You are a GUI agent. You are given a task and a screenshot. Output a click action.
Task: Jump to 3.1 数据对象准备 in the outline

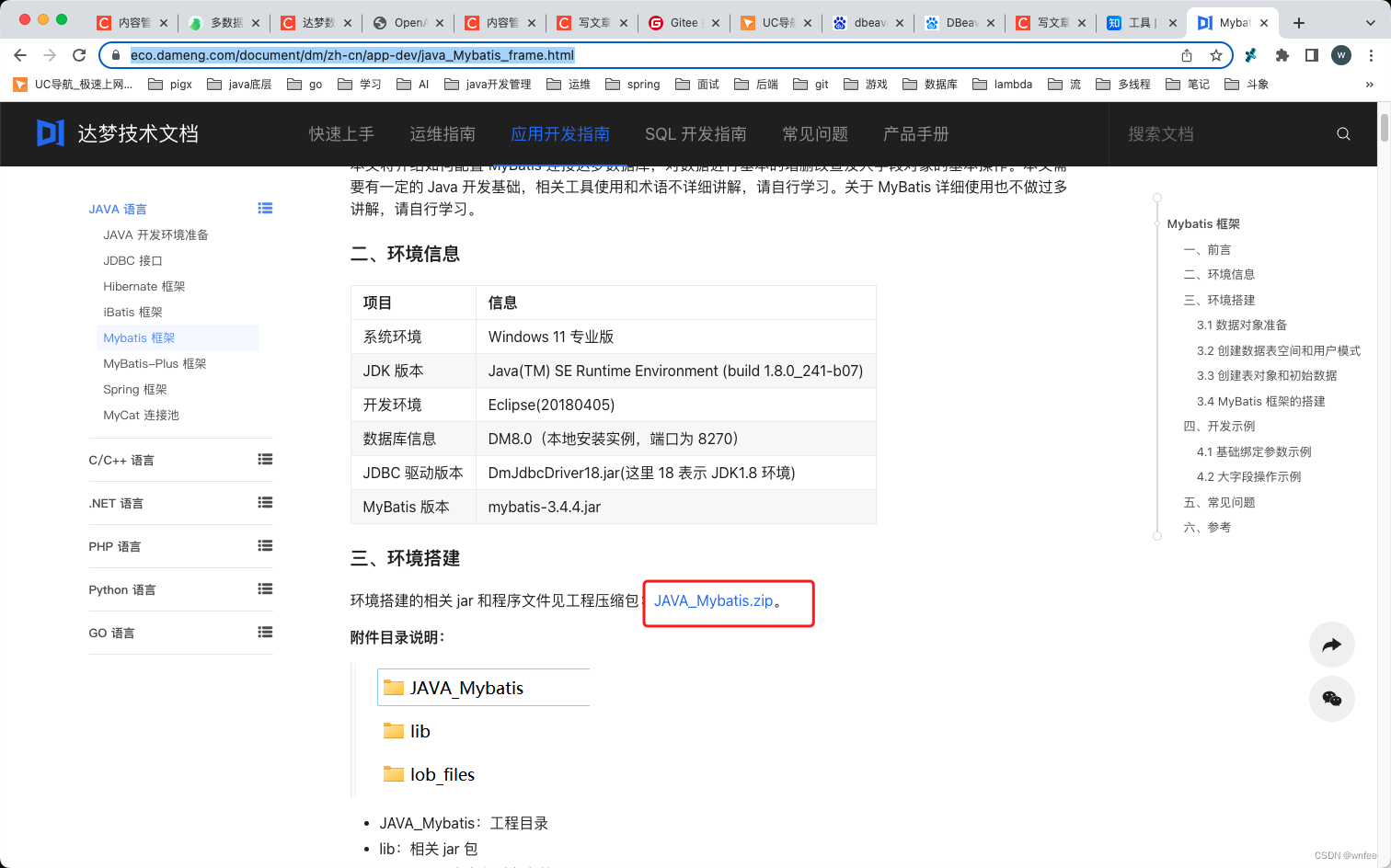pyautogui.click(x=1242, y=325)
